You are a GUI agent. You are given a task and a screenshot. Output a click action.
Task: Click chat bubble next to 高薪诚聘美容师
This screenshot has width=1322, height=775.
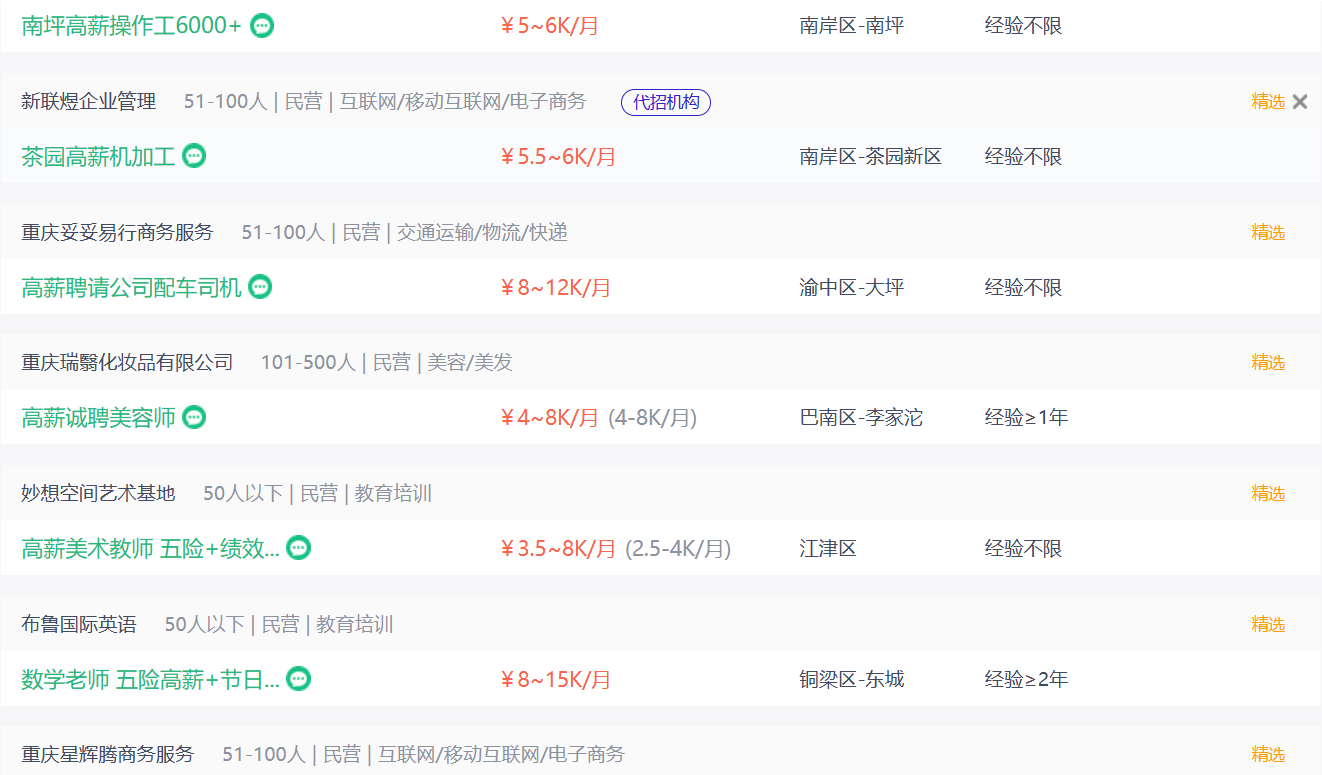[194, 417]
